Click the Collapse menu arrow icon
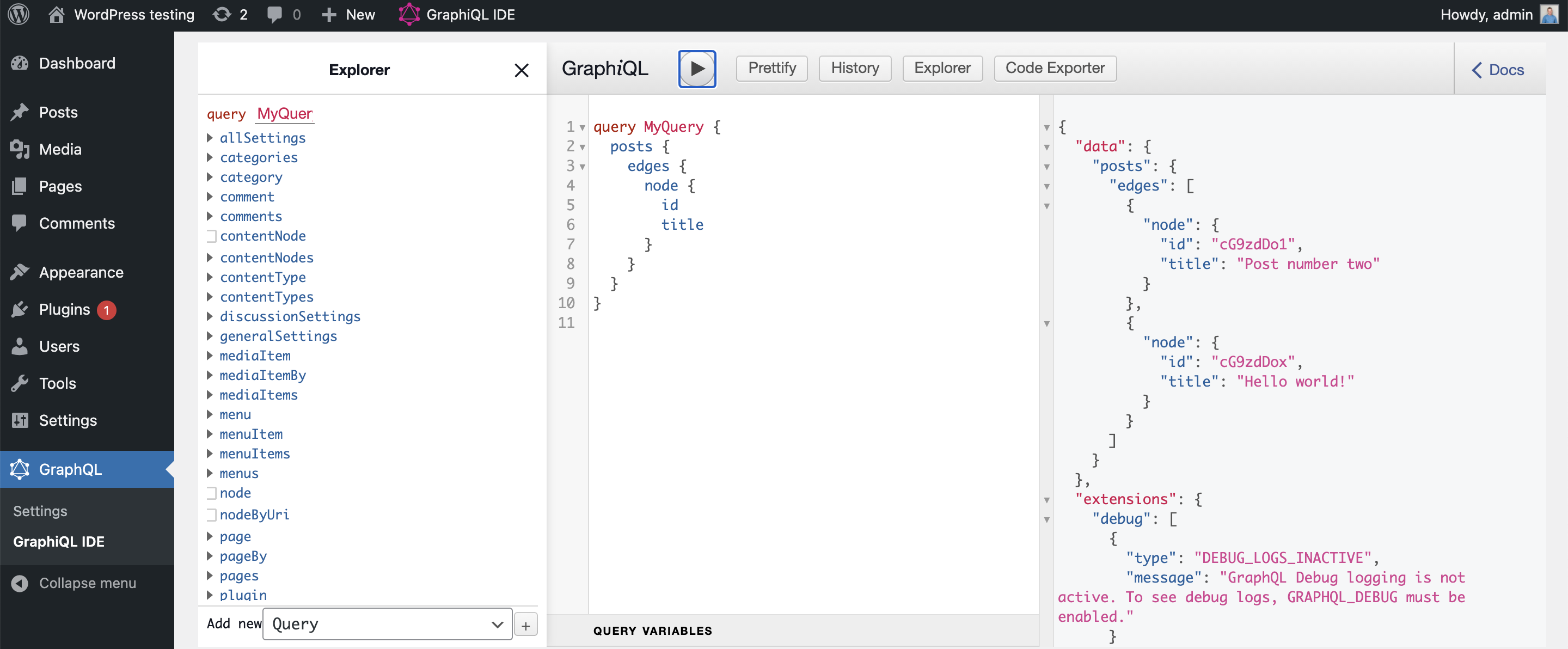This screenshot has height=649, width=1568. click(x=20, y=583)
